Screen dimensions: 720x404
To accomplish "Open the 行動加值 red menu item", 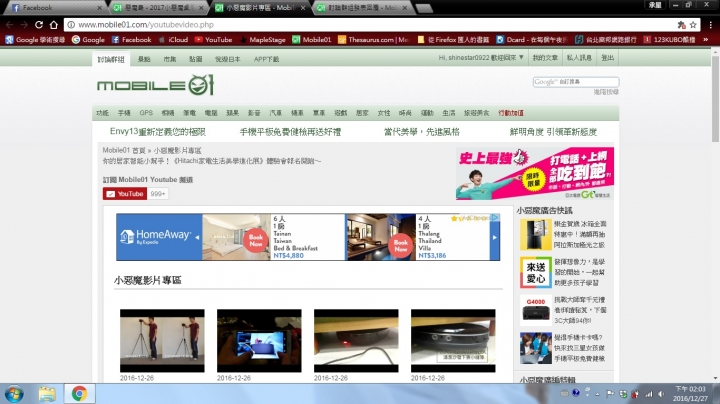I will point(511,113).
